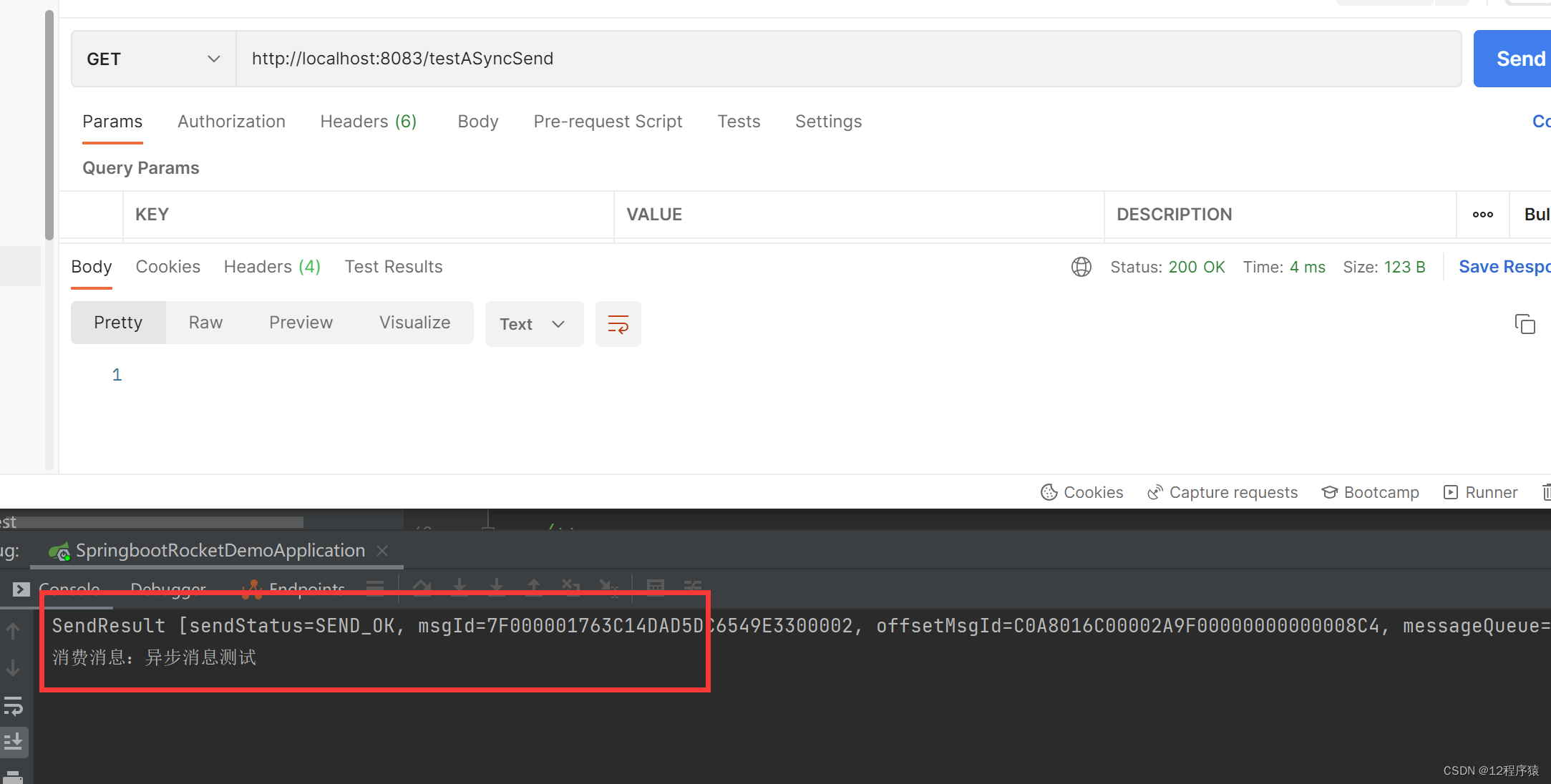Click the Show Execution Point lines icon
This screenshot has height=784, width=1551.
pos(375,588)
